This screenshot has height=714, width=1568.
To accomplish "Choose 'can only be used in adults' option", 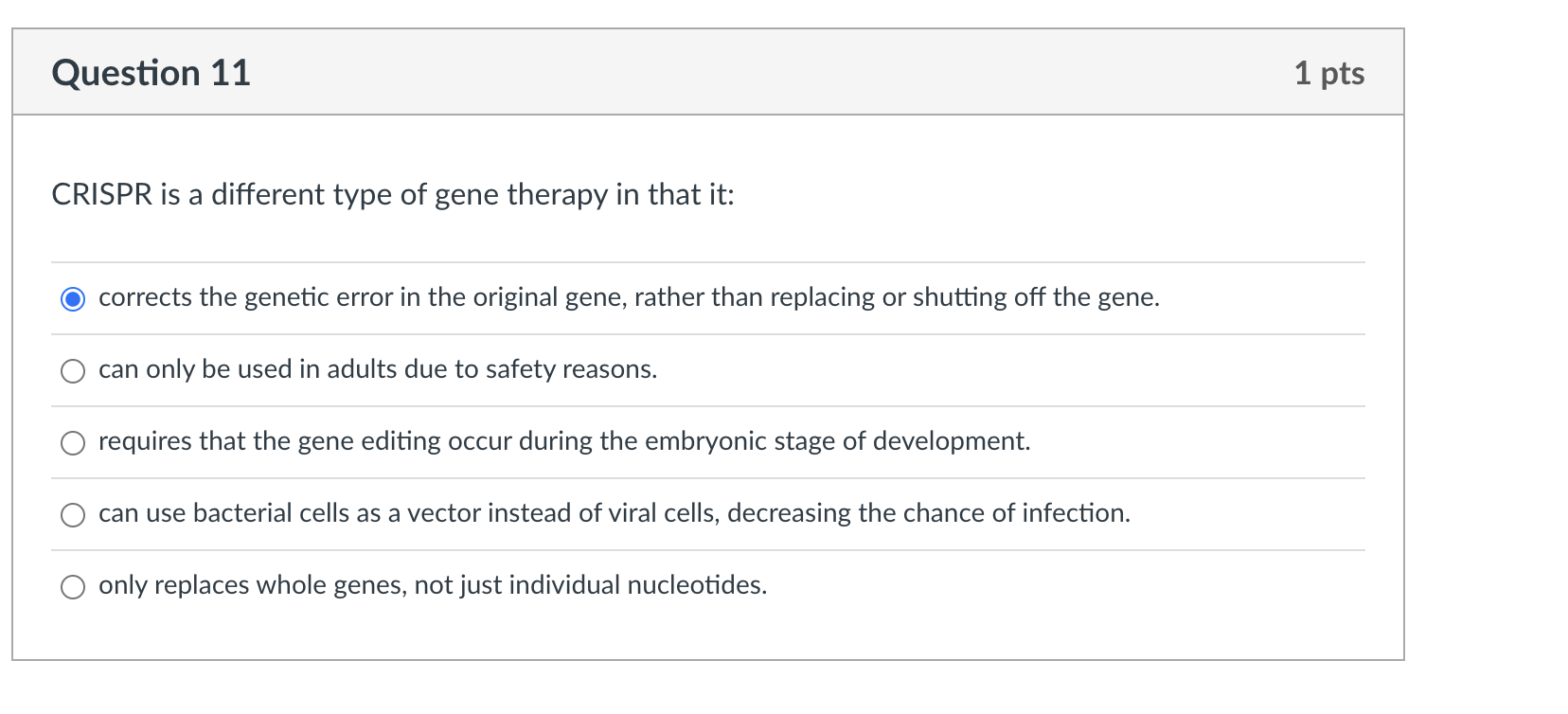I will 72,371.
